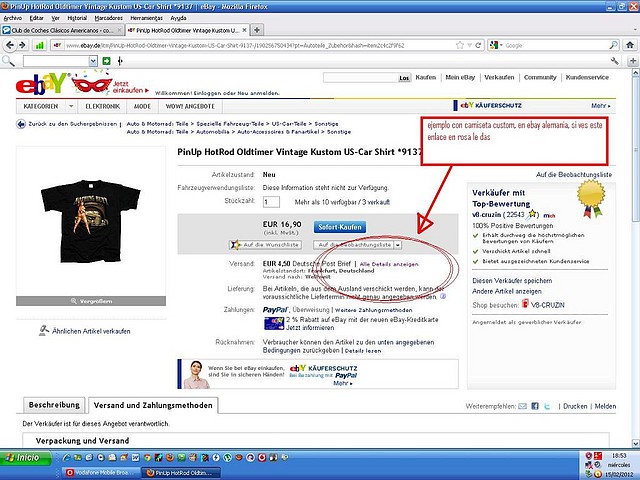Click the eBay logo
The height and width of the screenshot is (480, 640).
click(41, 84)
